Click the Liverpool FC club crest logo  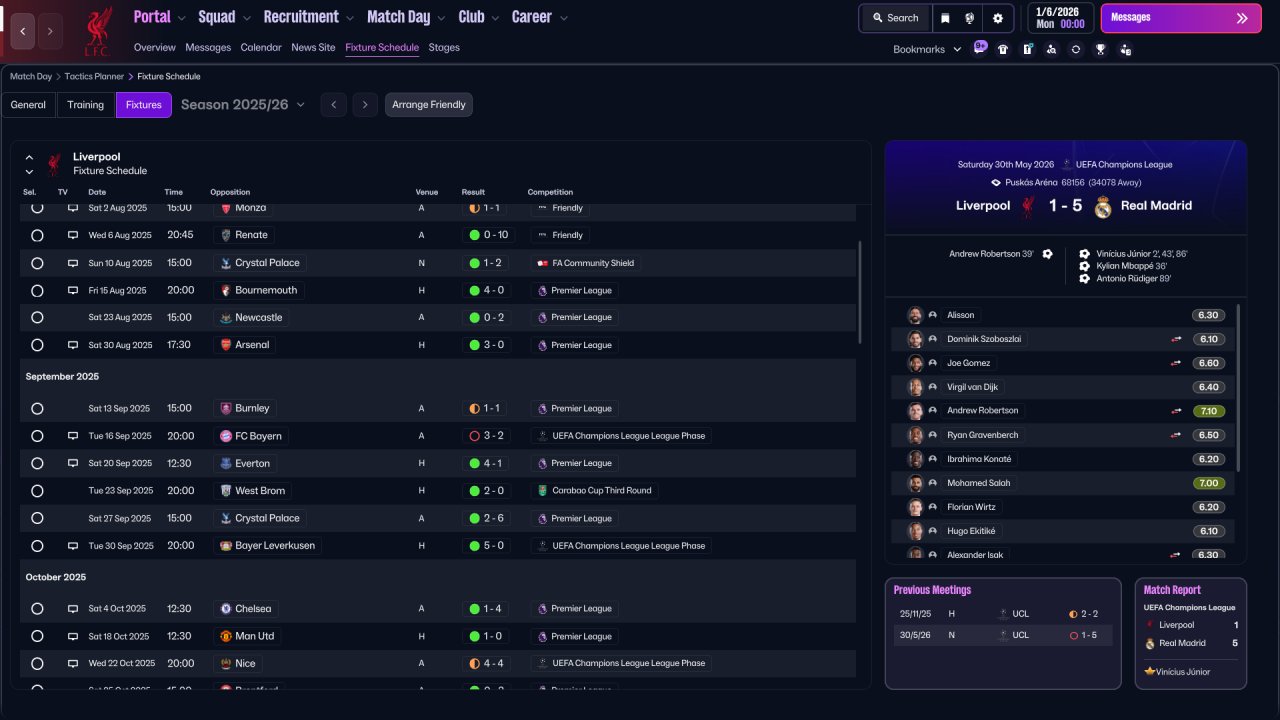97,32
